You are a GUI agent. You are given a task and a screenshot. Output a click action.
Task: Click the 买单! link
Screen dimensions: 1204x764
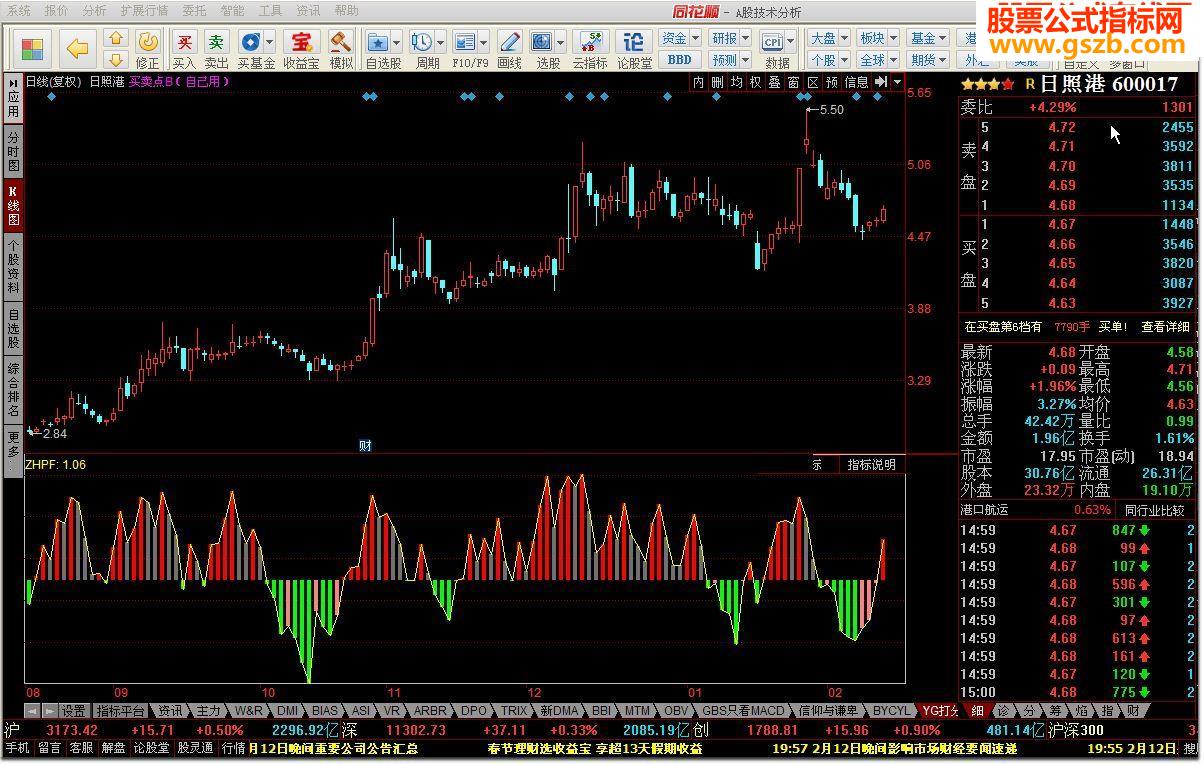click(x=1113, y=327)
